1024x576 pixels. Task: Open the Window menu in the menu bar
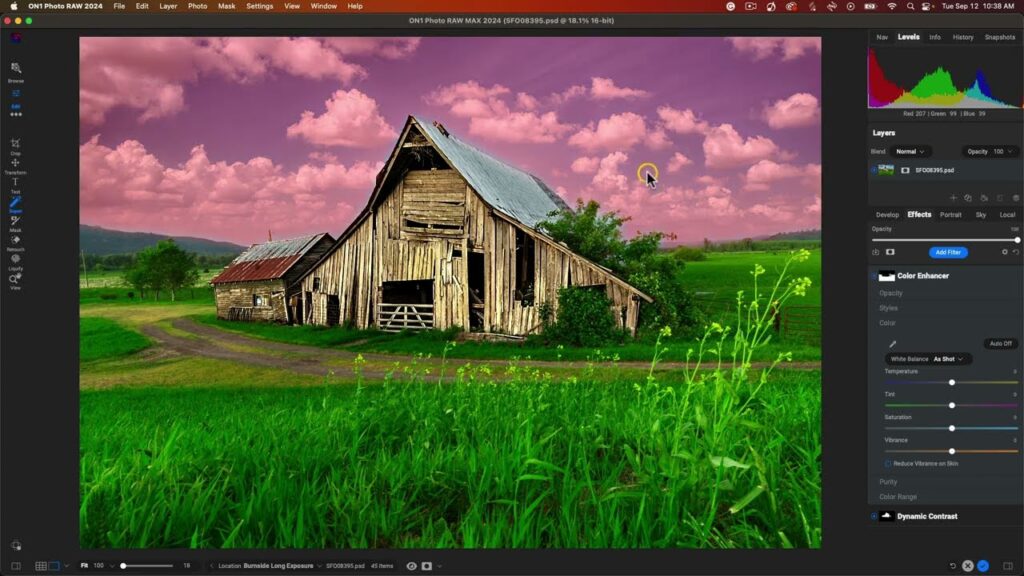click(322, 6)
